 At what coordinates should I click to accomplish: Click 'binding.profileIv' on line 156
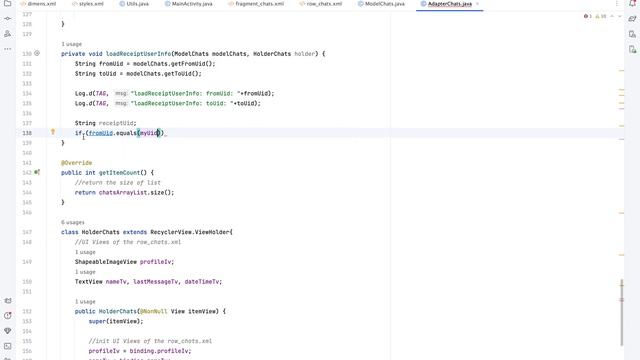click(160, 351)
